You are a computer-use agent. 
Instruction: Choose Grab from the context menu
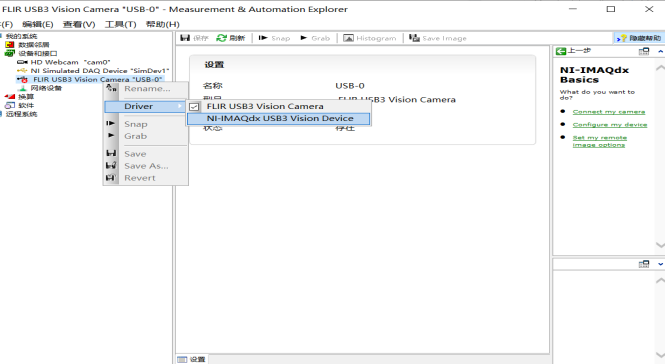[x=145, y=136]
